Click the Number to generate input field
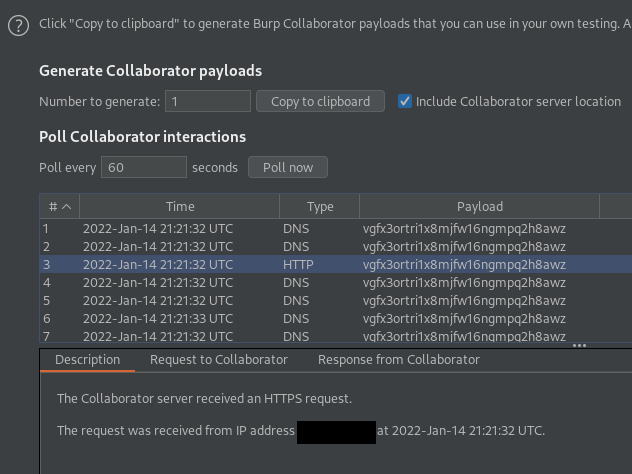This screenshot has height=474, width=632. [208, 101]
